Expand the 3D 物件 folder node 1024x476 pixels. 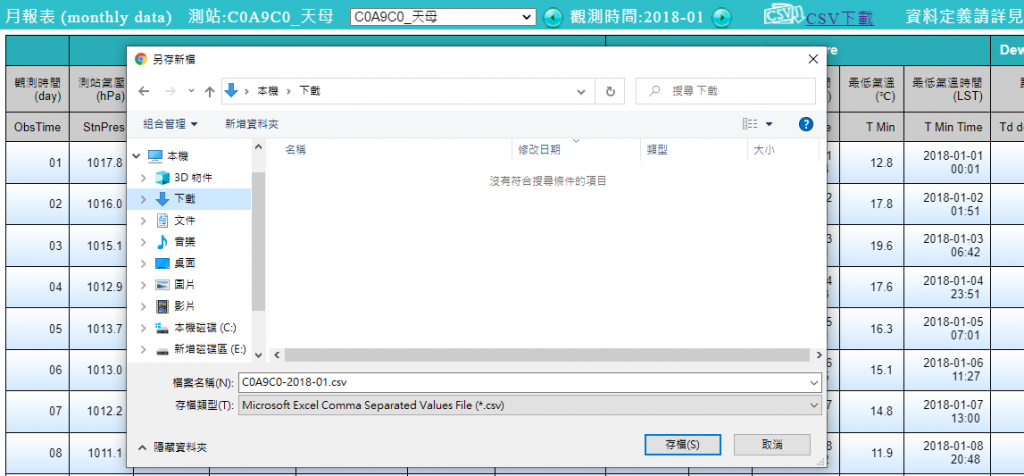[x=144, y=178]
